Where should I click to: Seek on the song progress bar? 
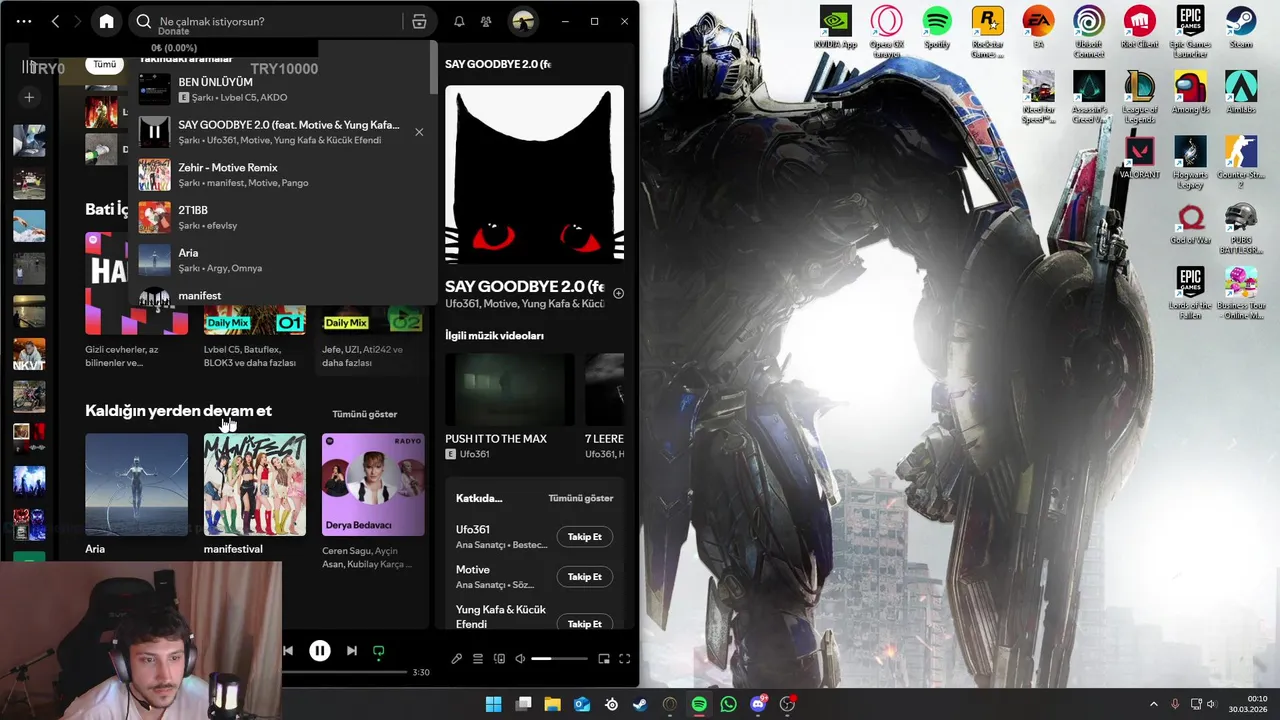click(345, 672)
